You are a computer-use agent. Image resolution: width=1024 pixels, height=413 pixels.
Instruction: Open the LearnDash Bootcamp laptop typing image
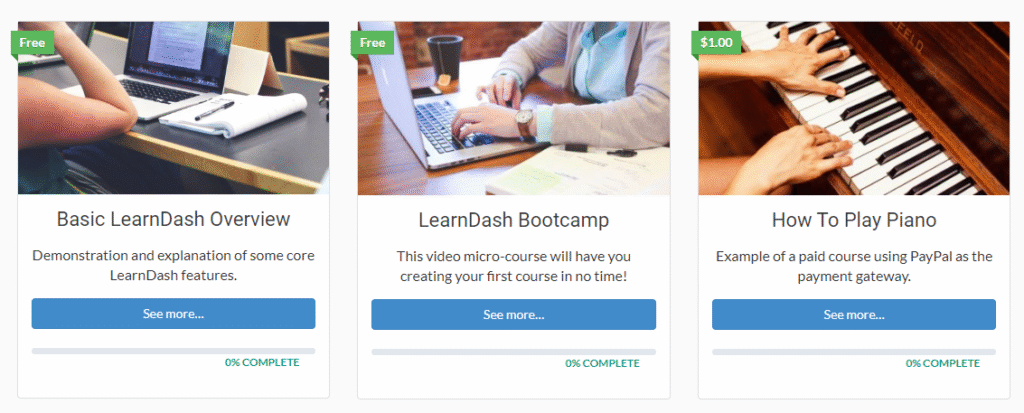pyautogui.click(x=514, y=108)
